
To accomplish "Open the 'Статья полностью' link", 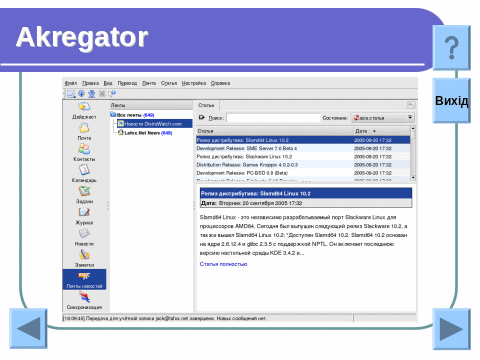I will click(x=223, y=264).
